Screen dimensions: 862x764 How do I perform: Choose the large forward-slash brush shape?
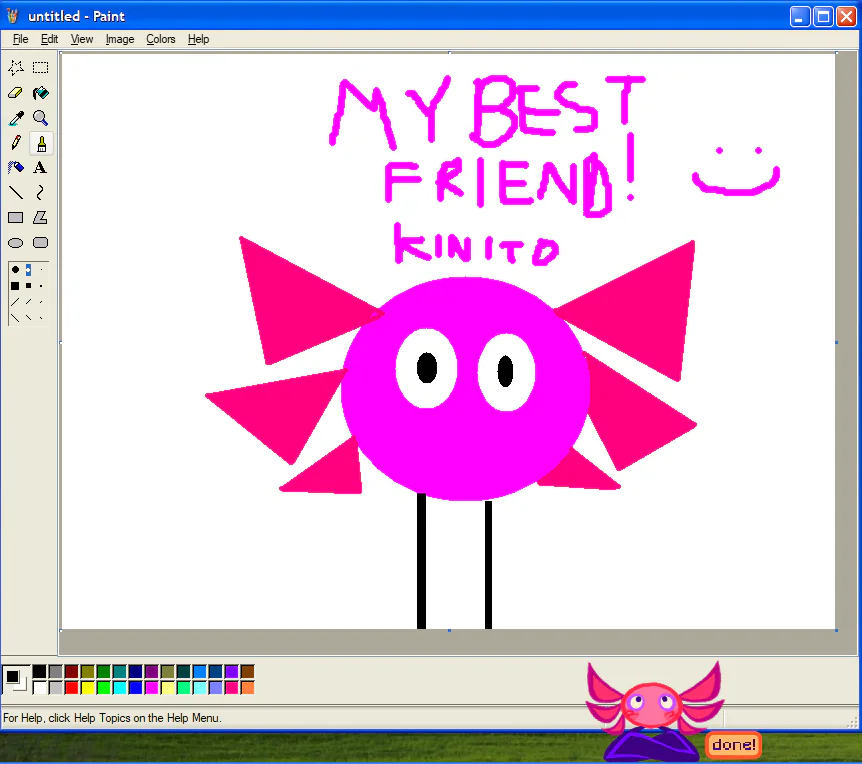click(15, 302)
